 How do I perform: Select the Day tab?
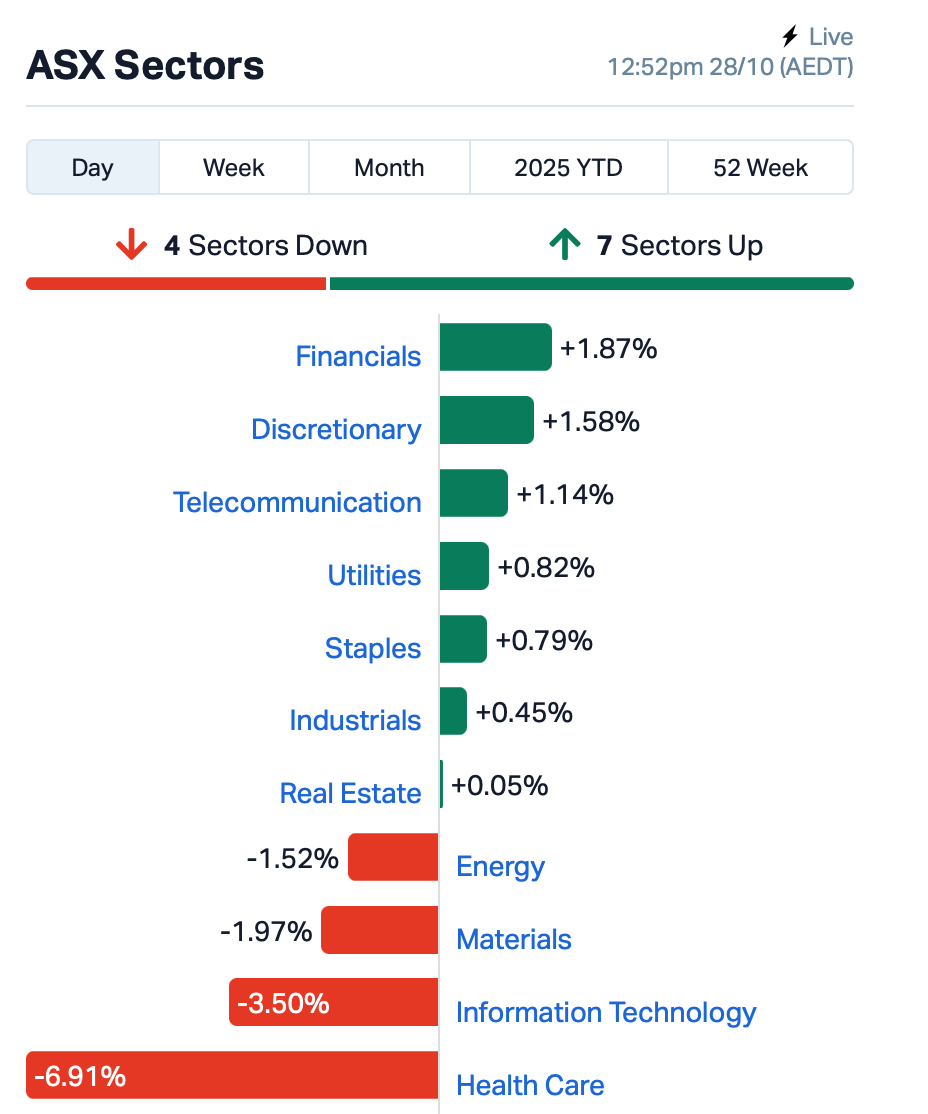92,167
